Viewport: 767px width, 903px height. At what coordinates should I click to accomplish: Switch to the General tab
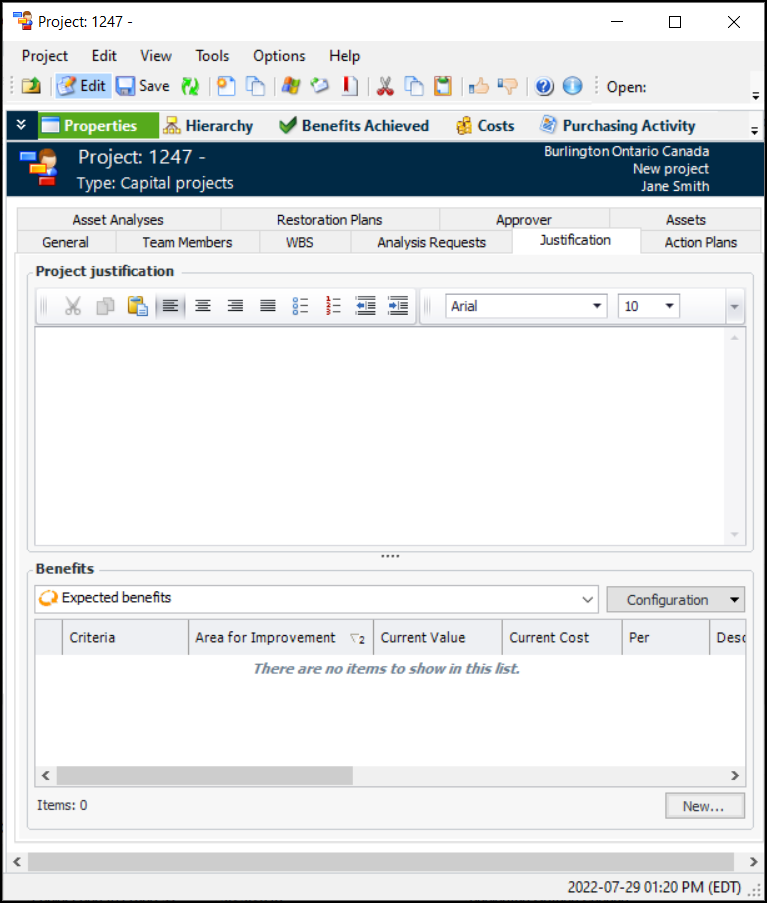pyautogui.click(x=66, y=242)
